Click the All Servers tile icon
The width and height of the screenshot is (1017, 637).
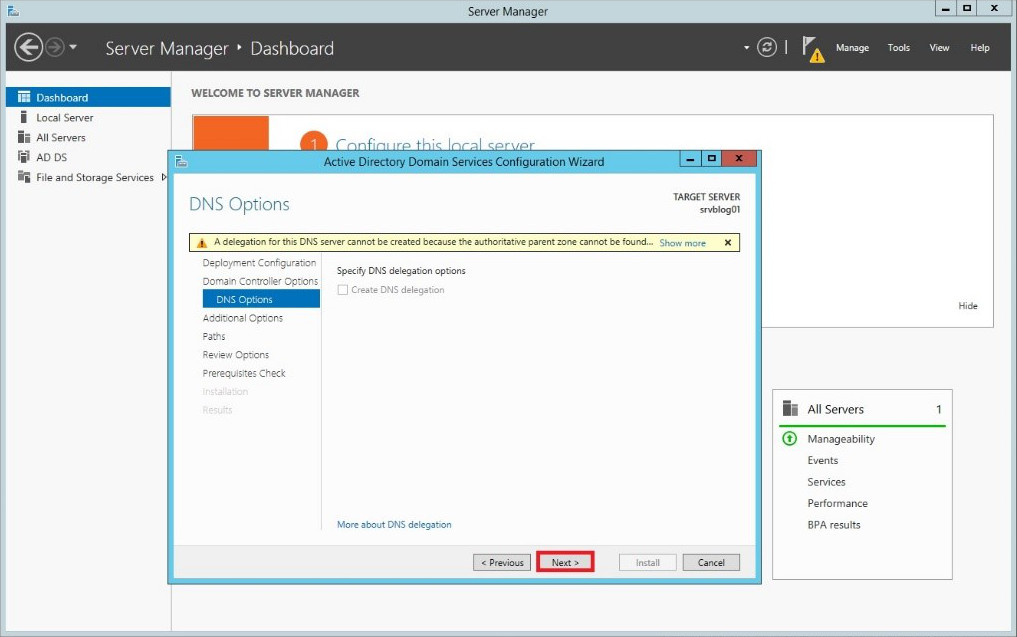(x=790, y=409)
